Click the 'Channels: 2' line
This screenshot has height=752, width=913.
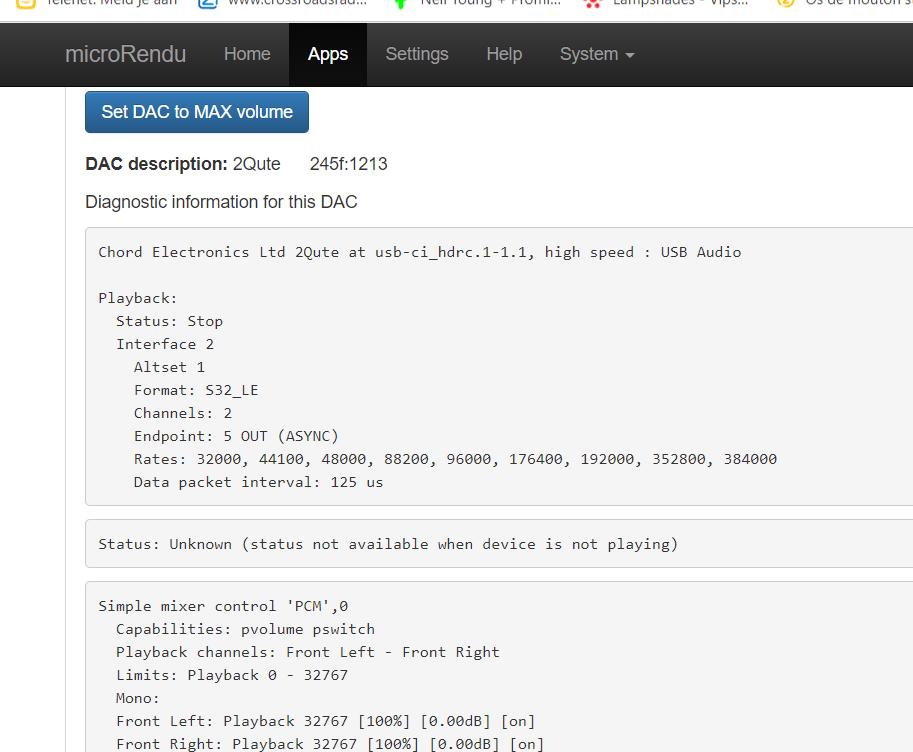(x=183, y=413)
